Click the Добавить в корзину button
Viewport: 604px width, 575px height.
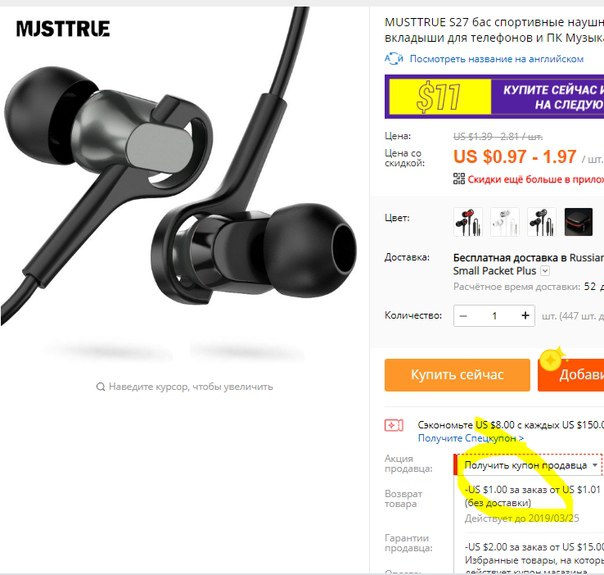(571, 375)
